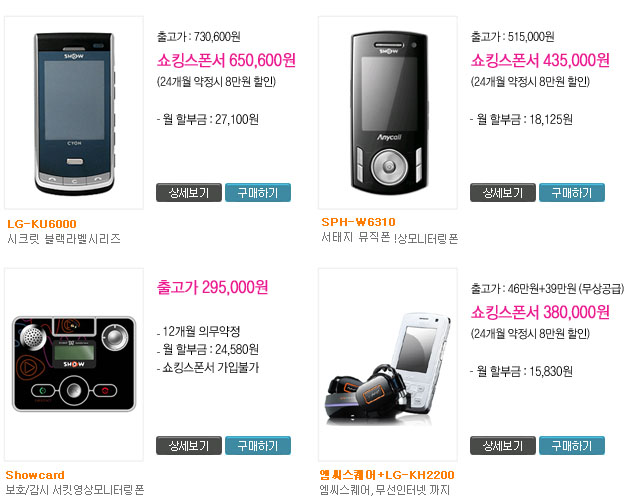Open the LG-KU6000 product title link
This screenshot has width=630, height=497.
(x=42, y=224)
